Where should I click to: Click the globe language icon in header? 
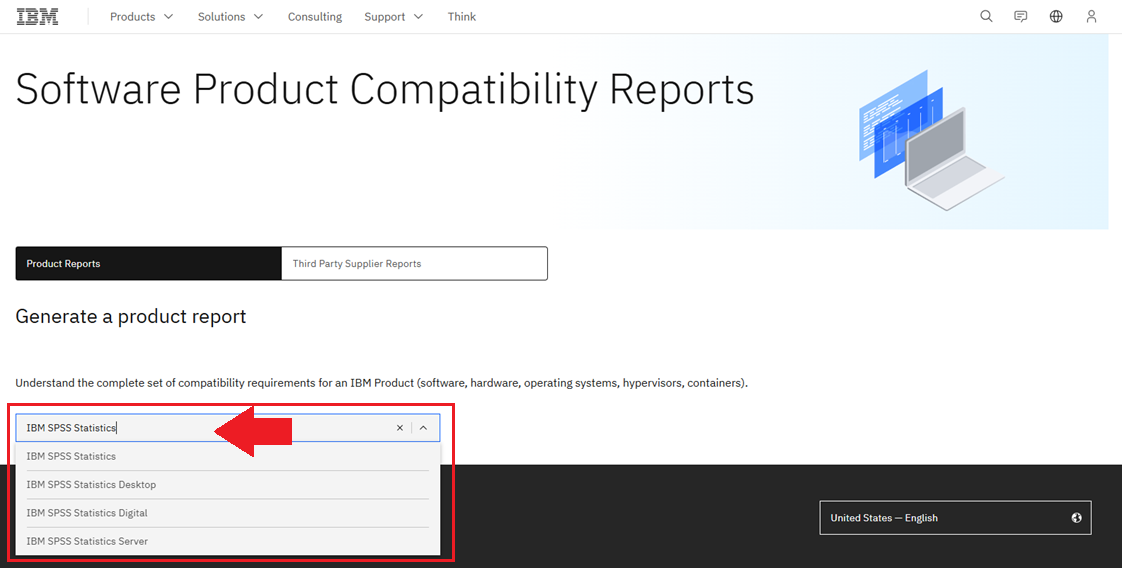click(x=1056, y=16)
